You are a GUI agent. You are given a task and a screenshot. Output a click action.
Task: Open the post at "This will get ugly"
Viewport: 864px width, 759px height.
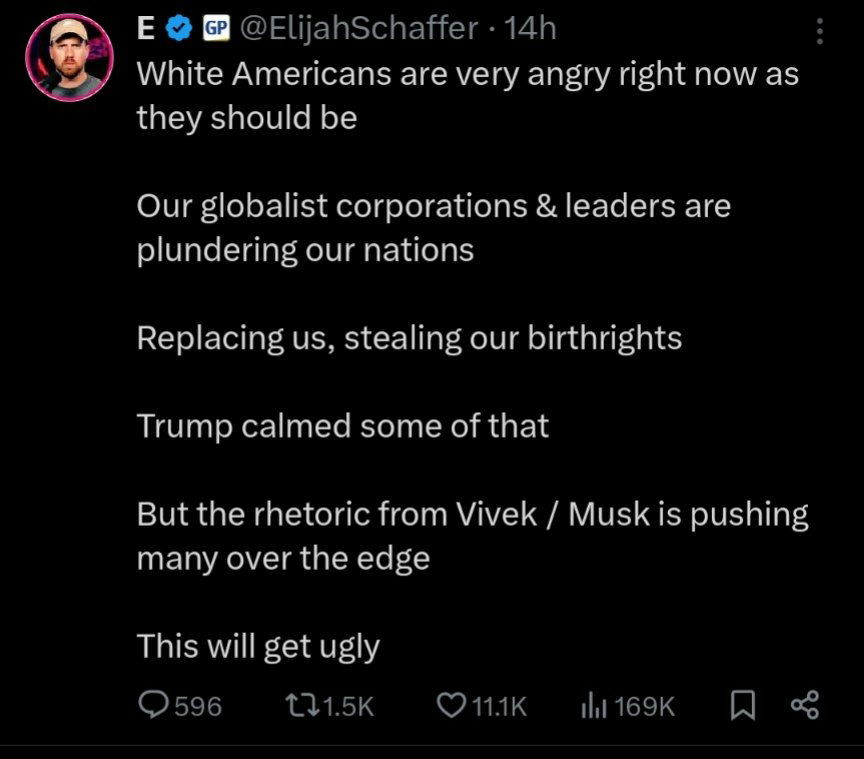coord(258,647)
